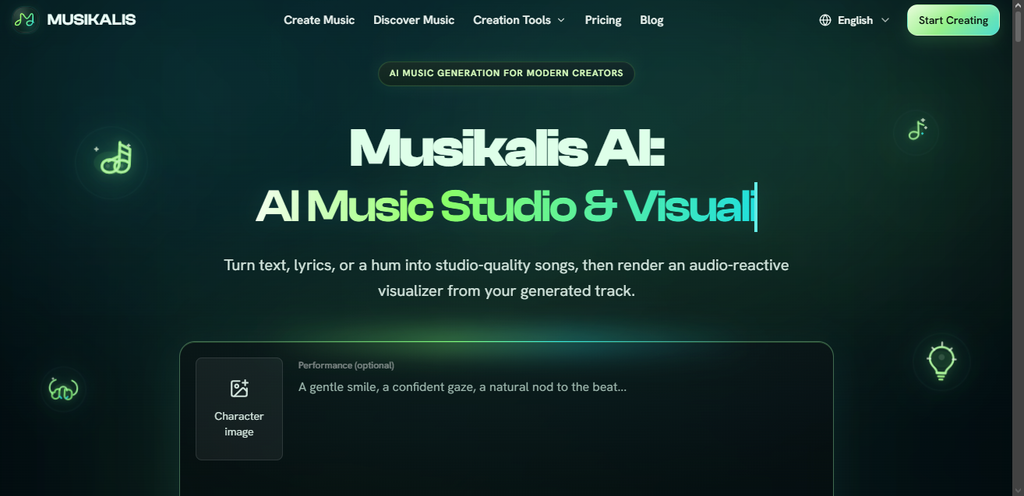The width and height of the screenshot is (1024, 496).
Task: Click the AI Music Studio & Visuali headline
Action: tap(507, 206)
